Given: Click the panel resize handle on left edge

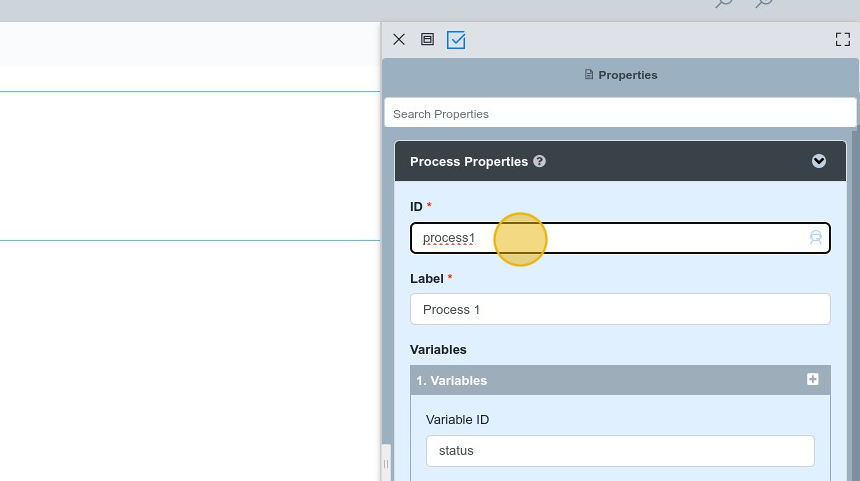Looking at the screenshot, I should (x=386, y=463).
